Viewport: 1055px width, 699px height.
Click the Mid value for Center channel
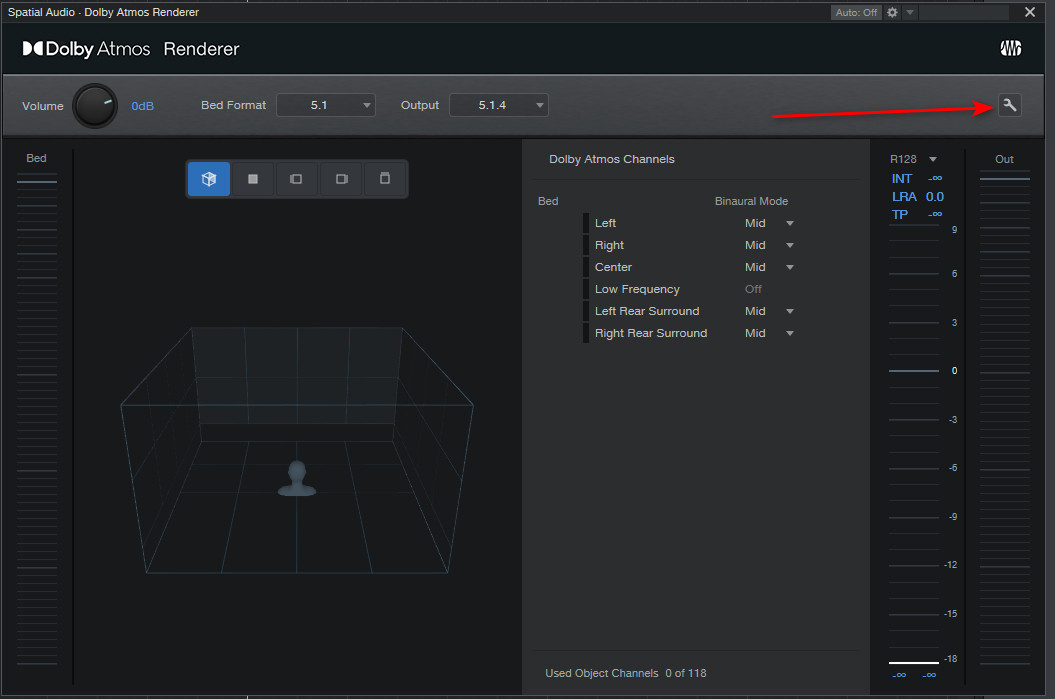pos(755,267)
